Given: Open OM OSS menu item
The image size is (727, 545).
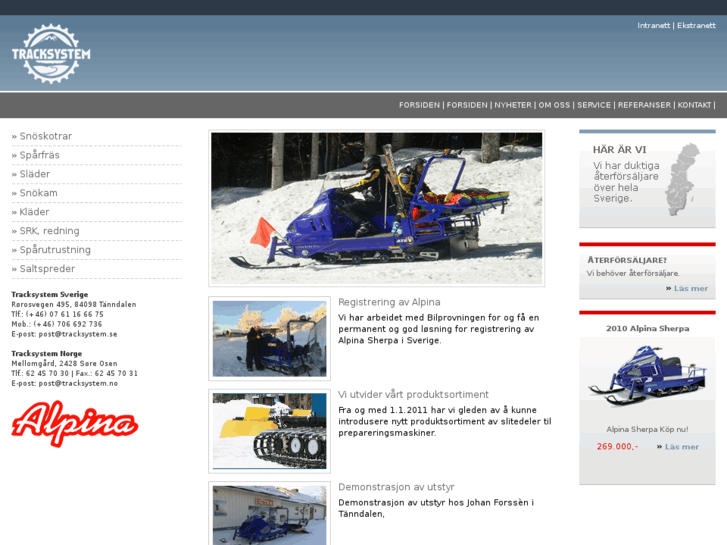Looking at the screenshot, I should [x=554, y=105].
